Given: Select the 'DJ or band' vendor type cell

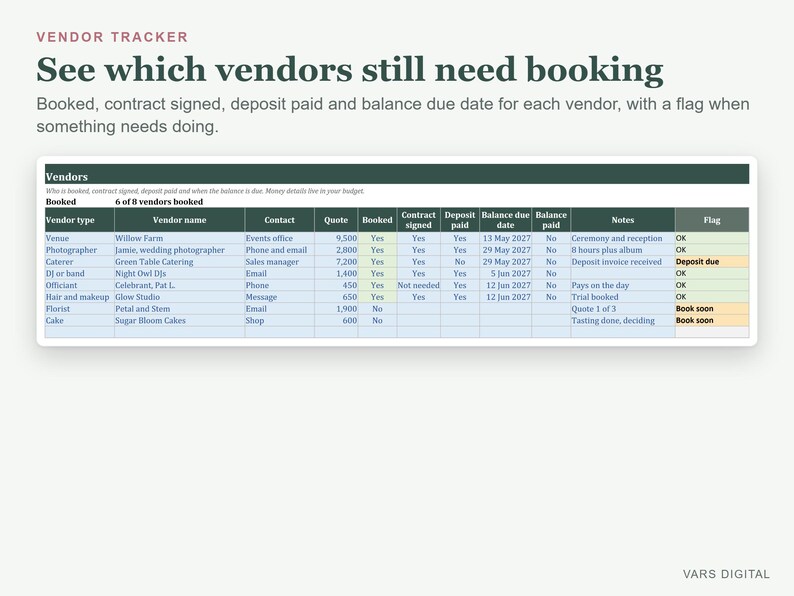Looking at the screenshot, I should click(80, 273).
